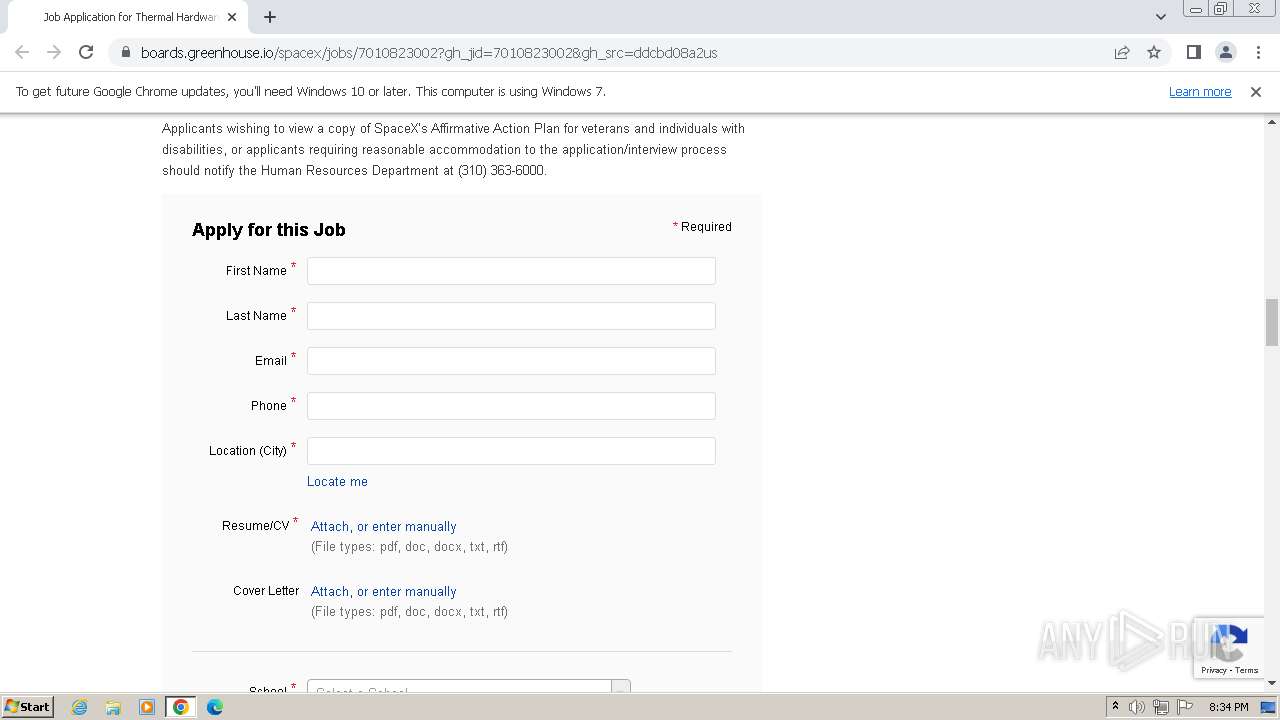Screen dimensions: 1280x720
Task: Open the volume control tray icon
Action: pyautogui.click(x=1137, y=707)
